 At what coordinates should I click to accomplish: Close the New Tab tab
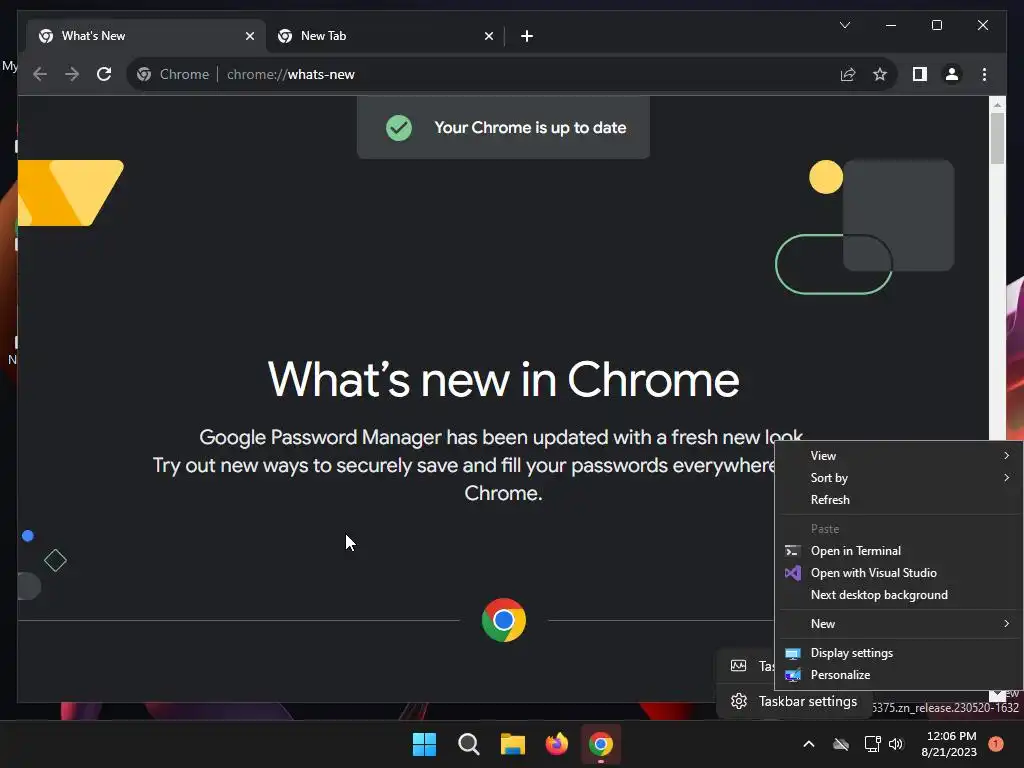488,36
